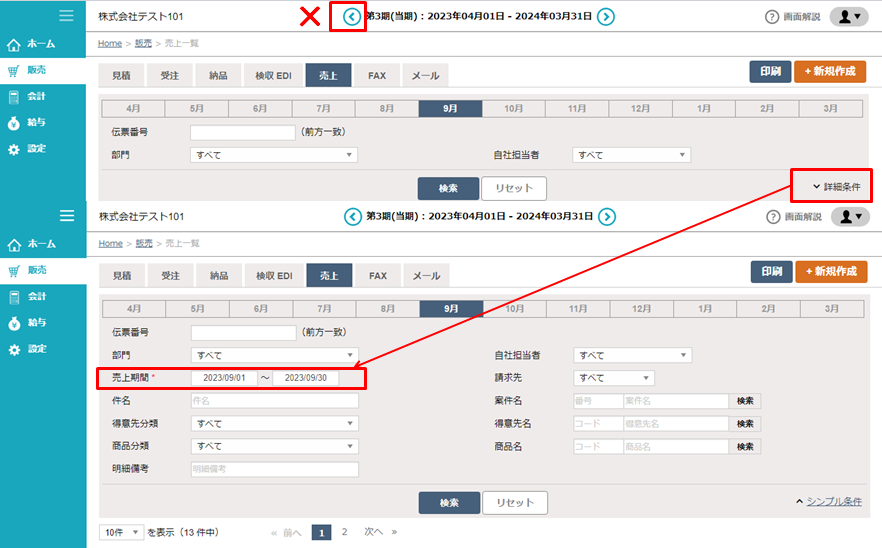
Task: Collapse to シンプル条件 view
Action: tap(828, 501)
